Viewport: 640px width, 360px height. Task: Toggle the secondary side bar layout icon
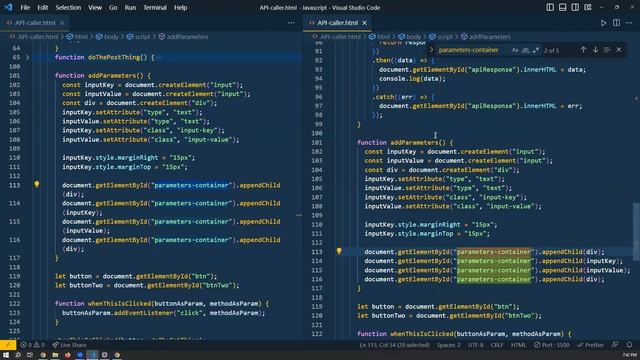point(575,7)
